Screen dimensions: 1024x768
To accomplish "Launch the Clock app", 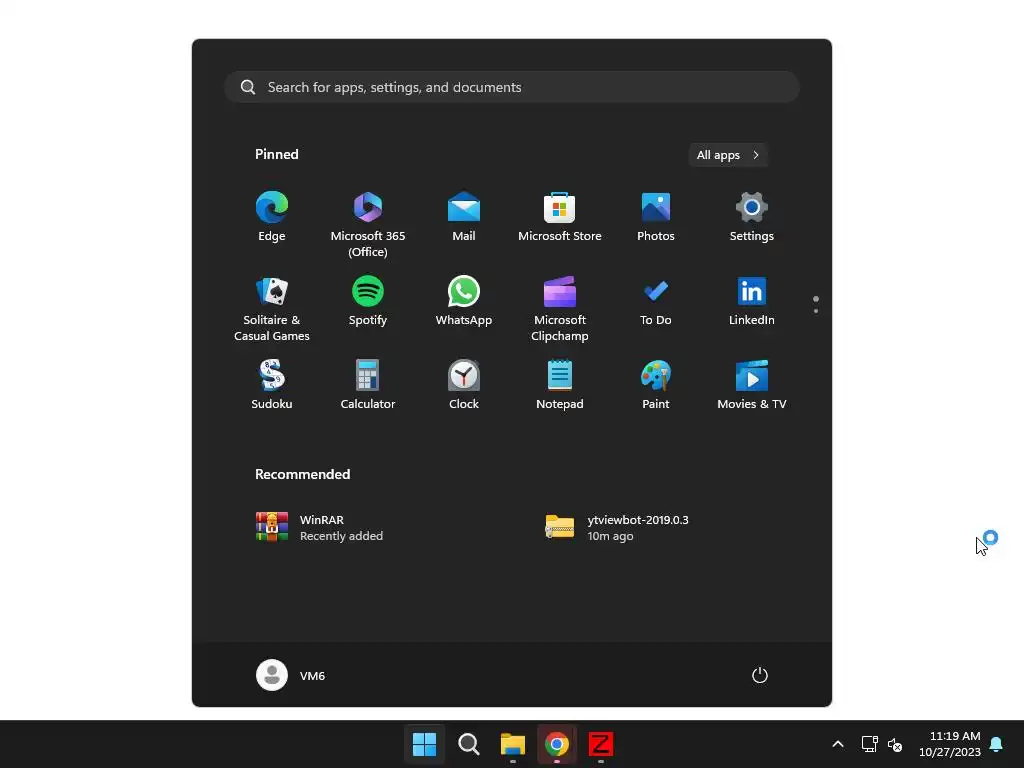I will point(464,385).
